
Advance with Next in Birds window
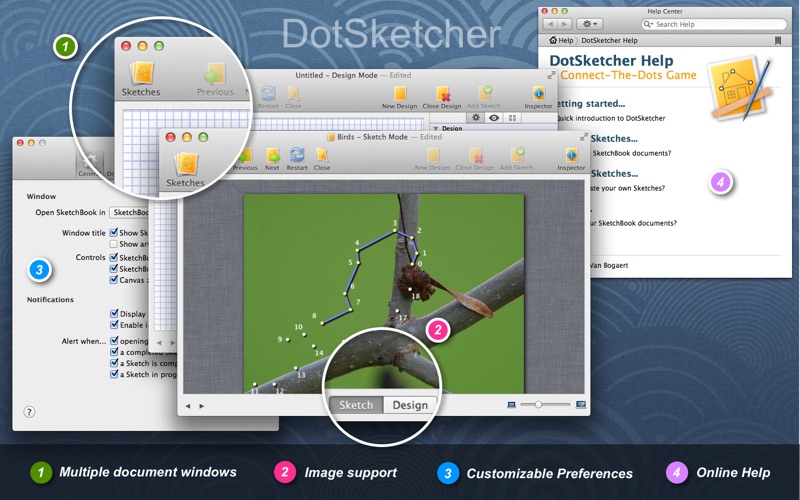tap(272, 159)
